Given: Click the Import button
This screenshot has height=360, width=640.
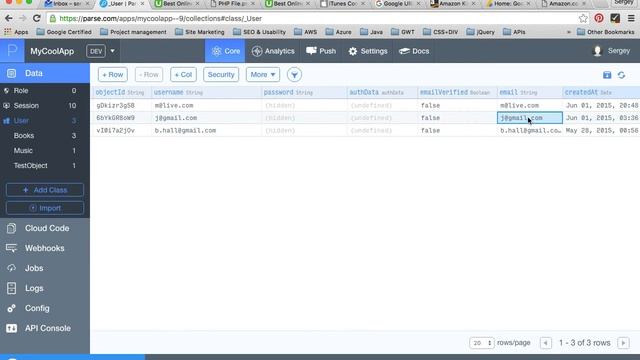Looking at the screenshot, I should [x=45, y=208].
